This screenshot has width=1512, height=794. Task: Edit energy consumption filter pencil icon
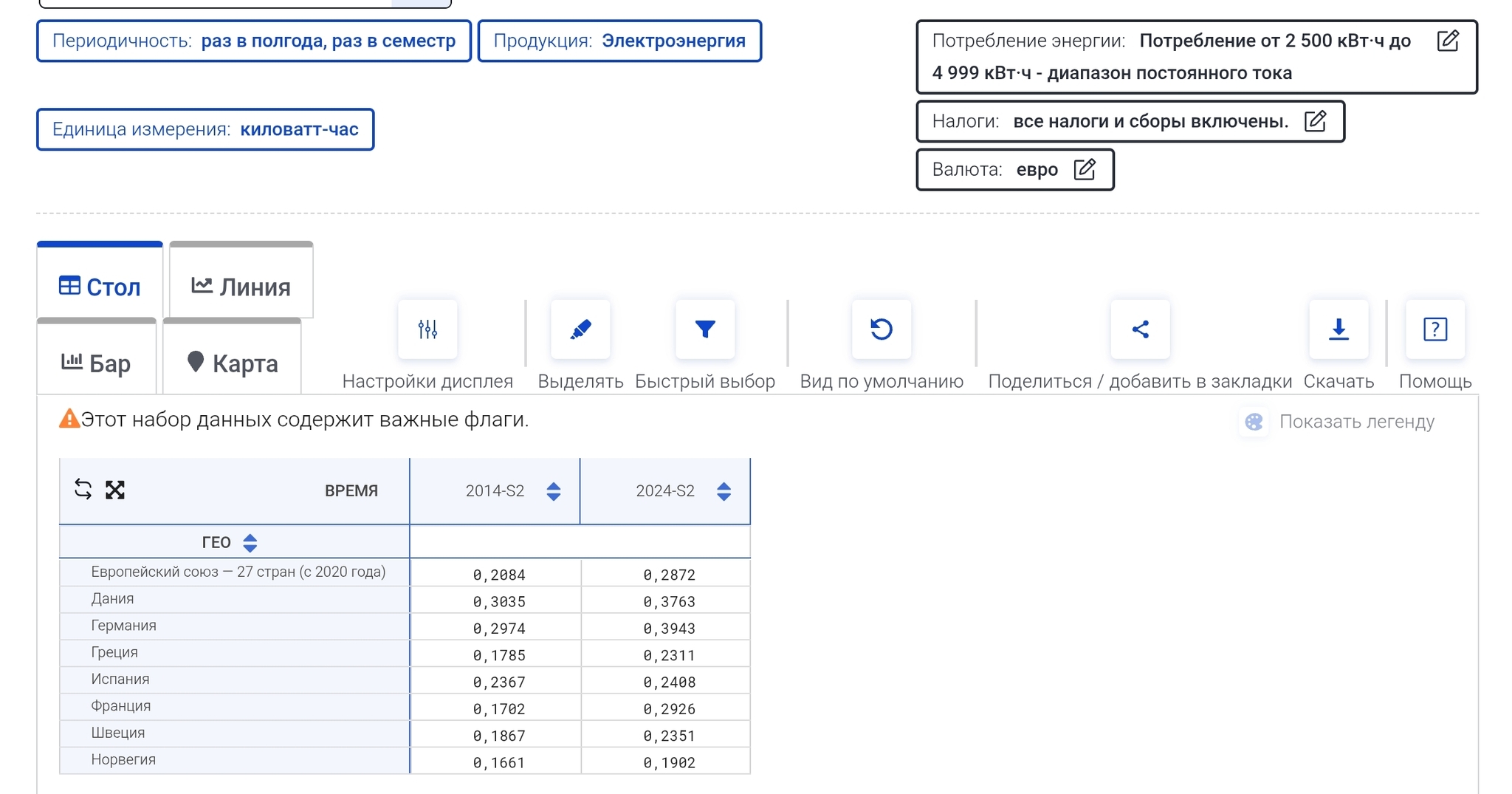tap(1448, 41)
